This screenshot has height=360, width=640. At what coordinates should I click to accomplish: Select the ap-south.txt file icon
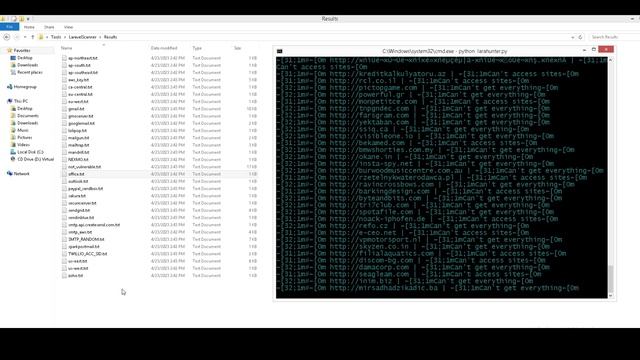click(x=64, y=65)
